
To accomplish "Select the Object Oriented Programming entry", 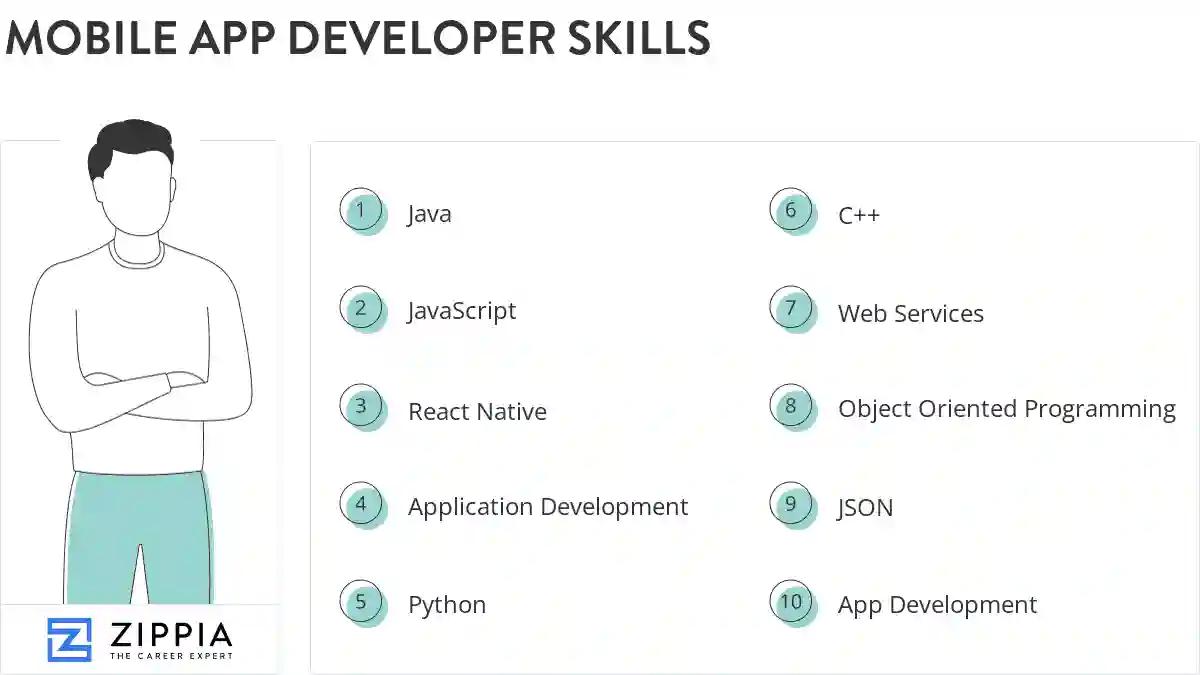I will point(1006,409).
